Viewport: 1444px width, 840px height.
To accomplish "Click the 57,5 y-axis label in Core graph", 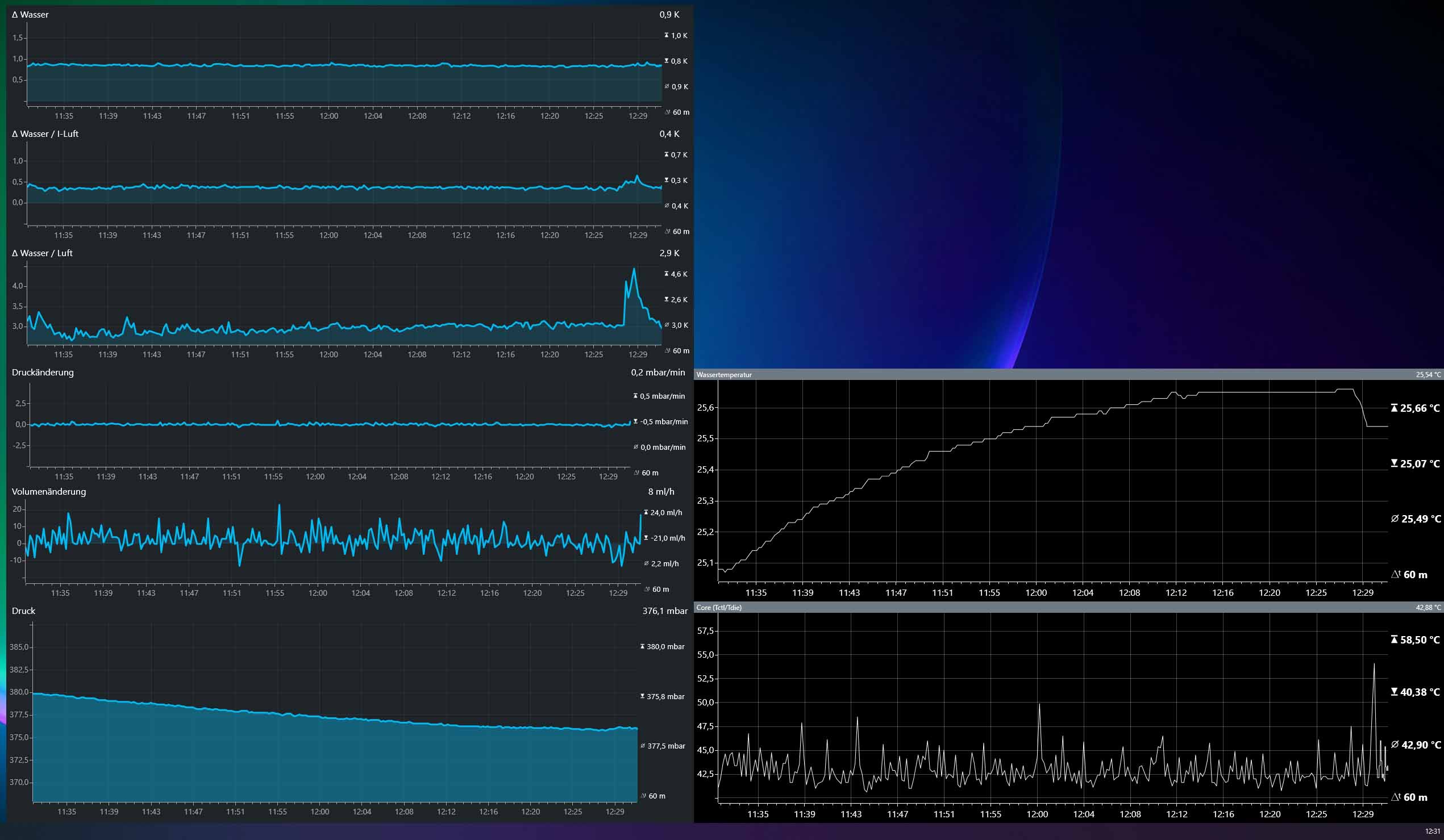I will [705, 631].
